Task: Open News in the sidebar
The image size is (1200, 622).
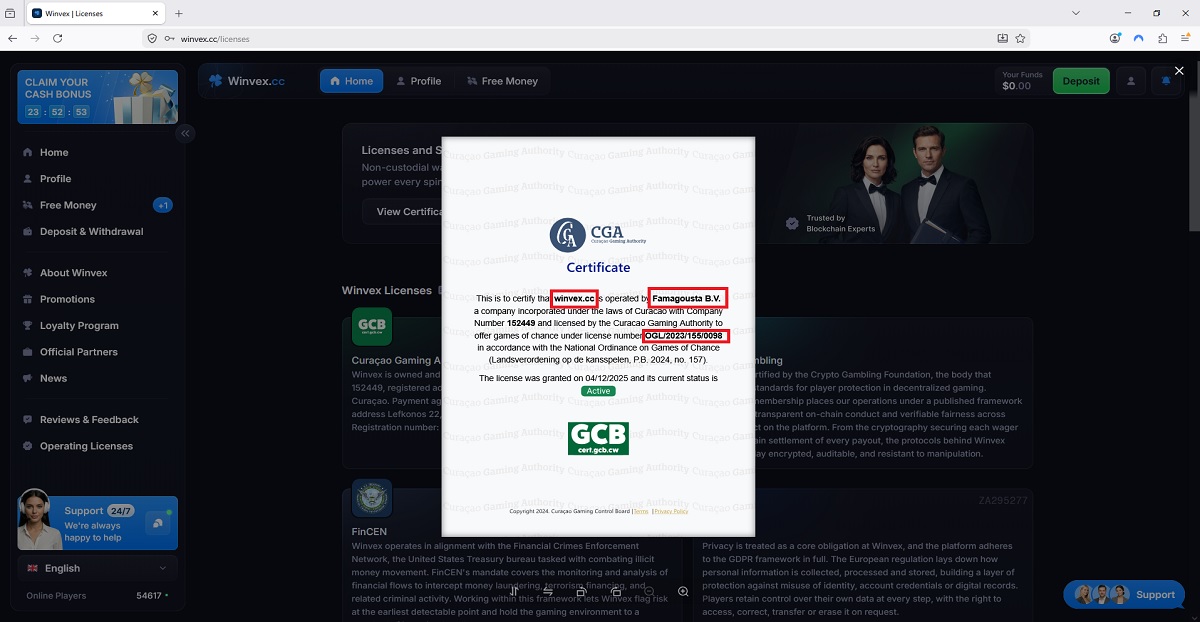Action: (97, 379)
